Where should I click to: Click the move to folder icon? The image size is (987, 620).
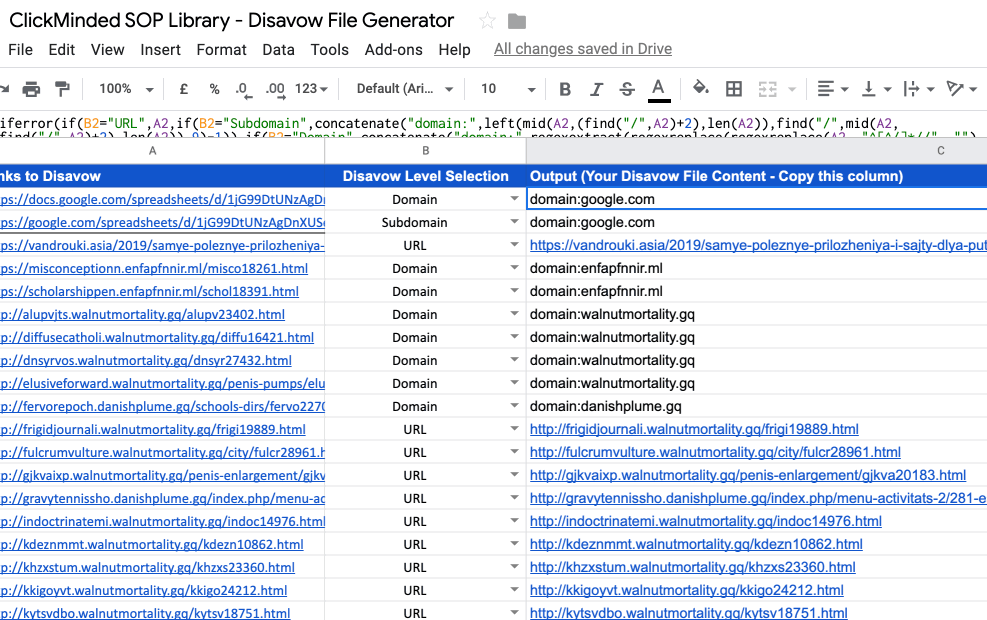pos(517,21)
